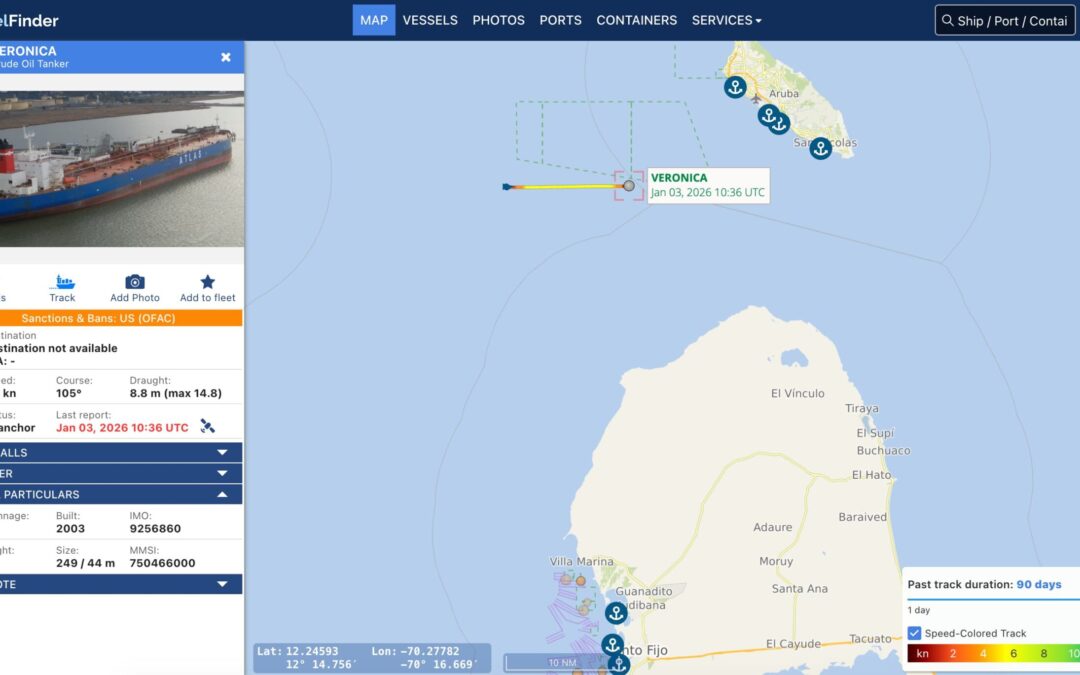Close the VERONICA vessel info panel
Image resolution: width=1080 pixels, height=675 pixels.
point(226,57)
